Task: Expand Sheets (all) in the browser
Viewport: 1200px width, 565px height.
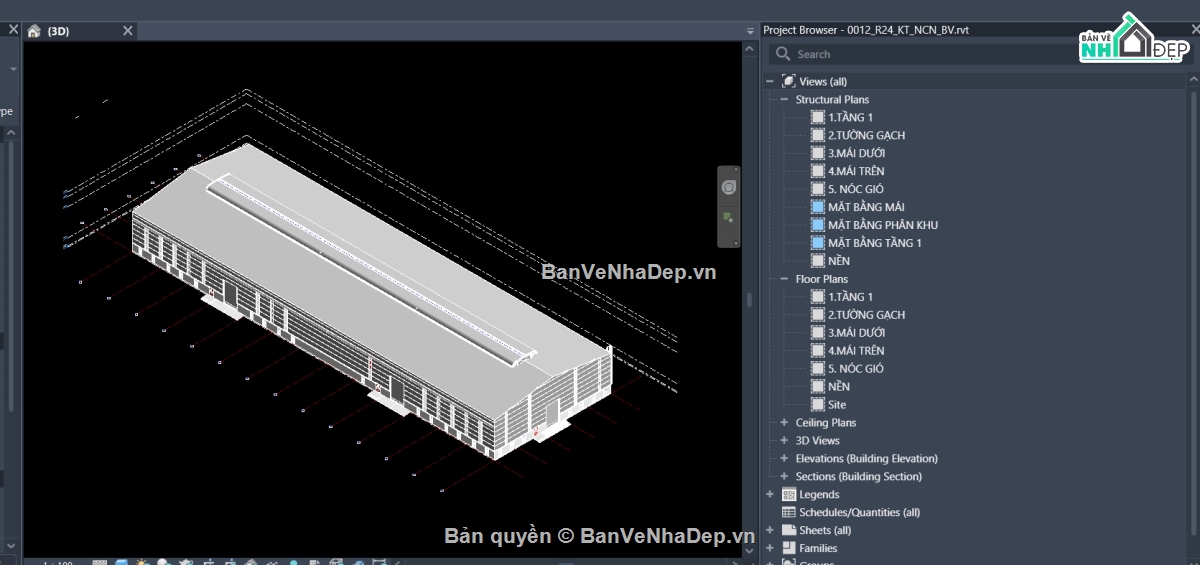Action: (x=770, y=531)
